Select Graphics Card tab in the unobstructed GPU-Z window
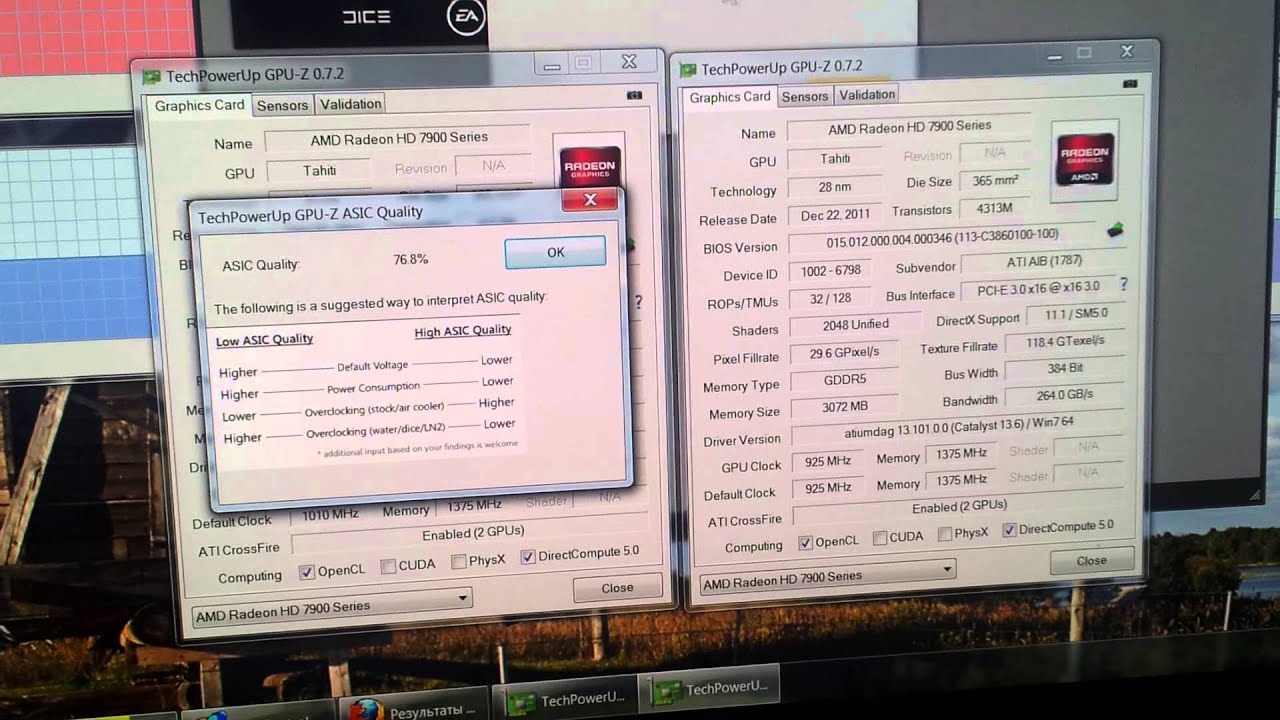The height and width of the screenshot is (720, 1280). (x=730, y=97)
